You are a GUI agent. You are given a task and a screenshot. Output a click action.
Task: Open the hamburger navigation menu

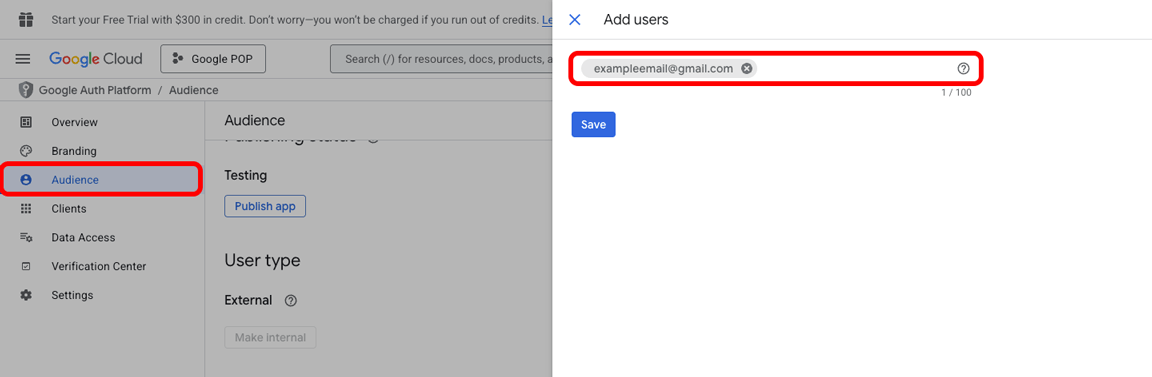(24, 59)
